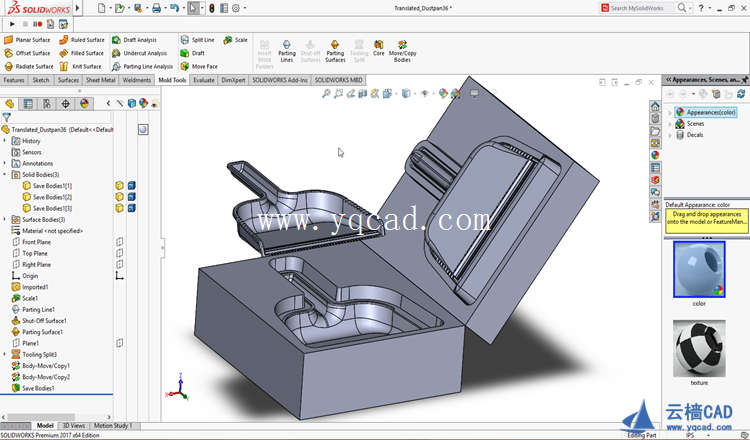Click the SolidWorks Resources home icon
This screenshot has width=750, height=440.
tap(655, 106)
